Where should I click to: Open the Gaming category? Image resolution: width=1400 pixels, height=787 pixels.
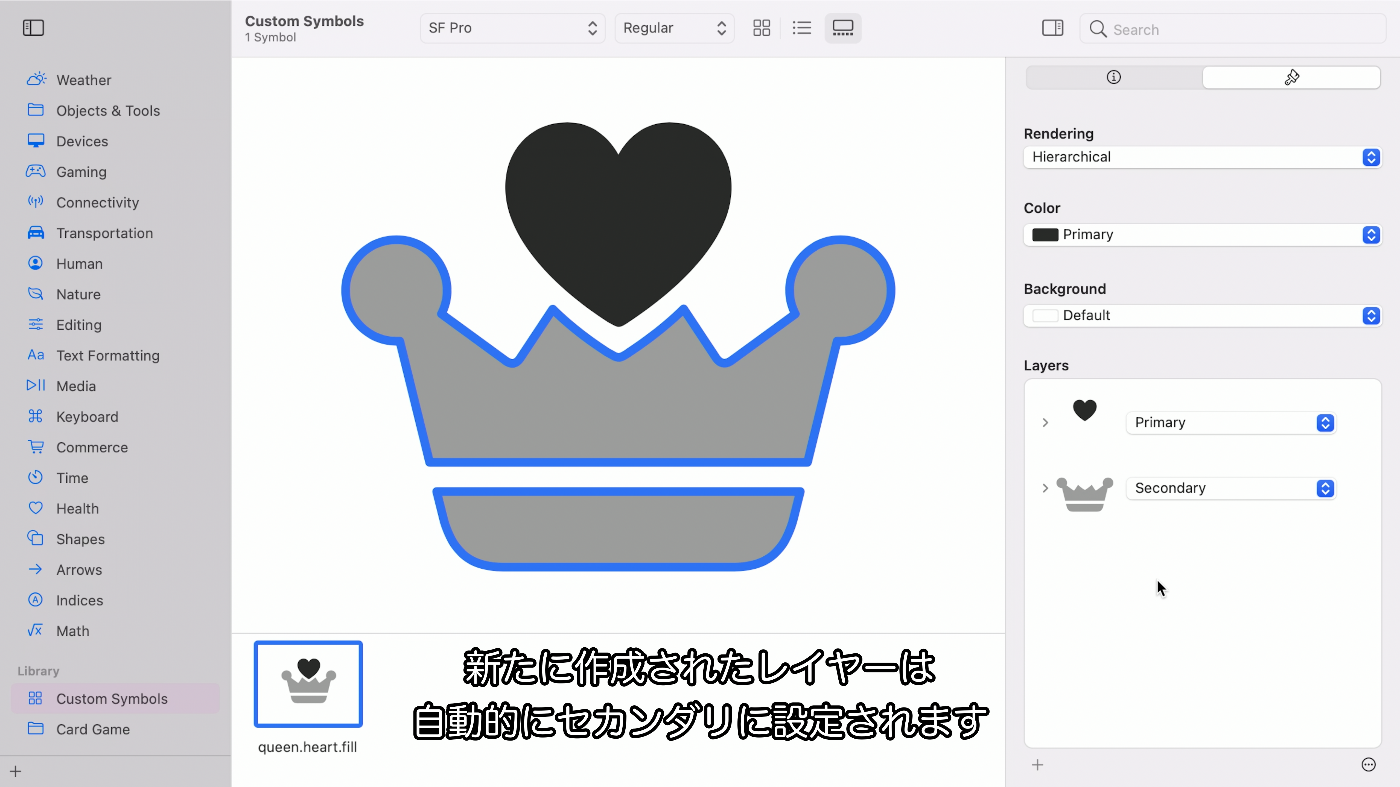[x=115, y=172]
